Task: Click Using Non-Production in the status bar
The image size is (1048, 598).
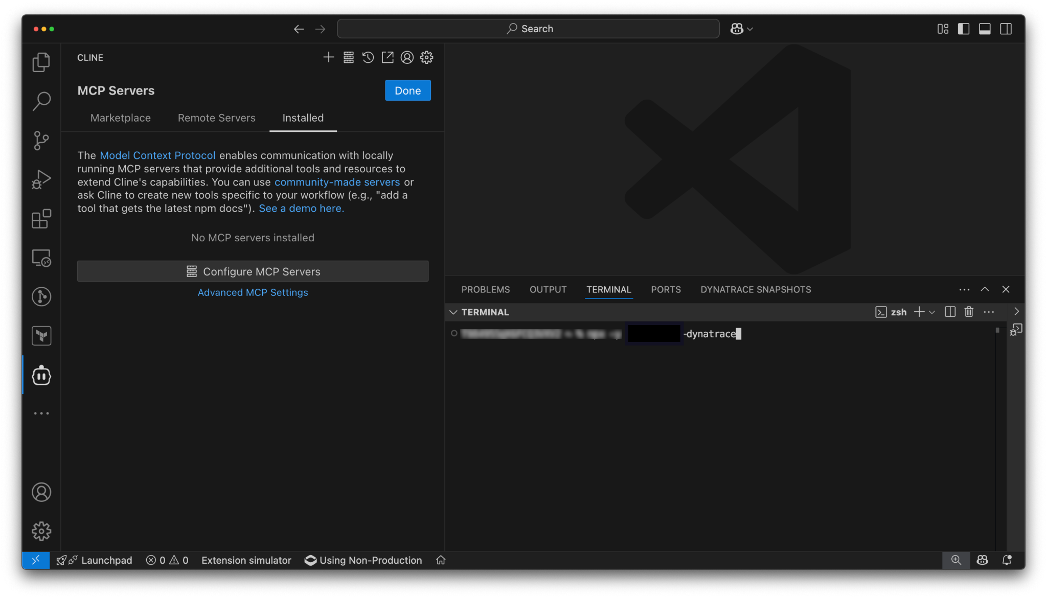Action: click(363, 560)
